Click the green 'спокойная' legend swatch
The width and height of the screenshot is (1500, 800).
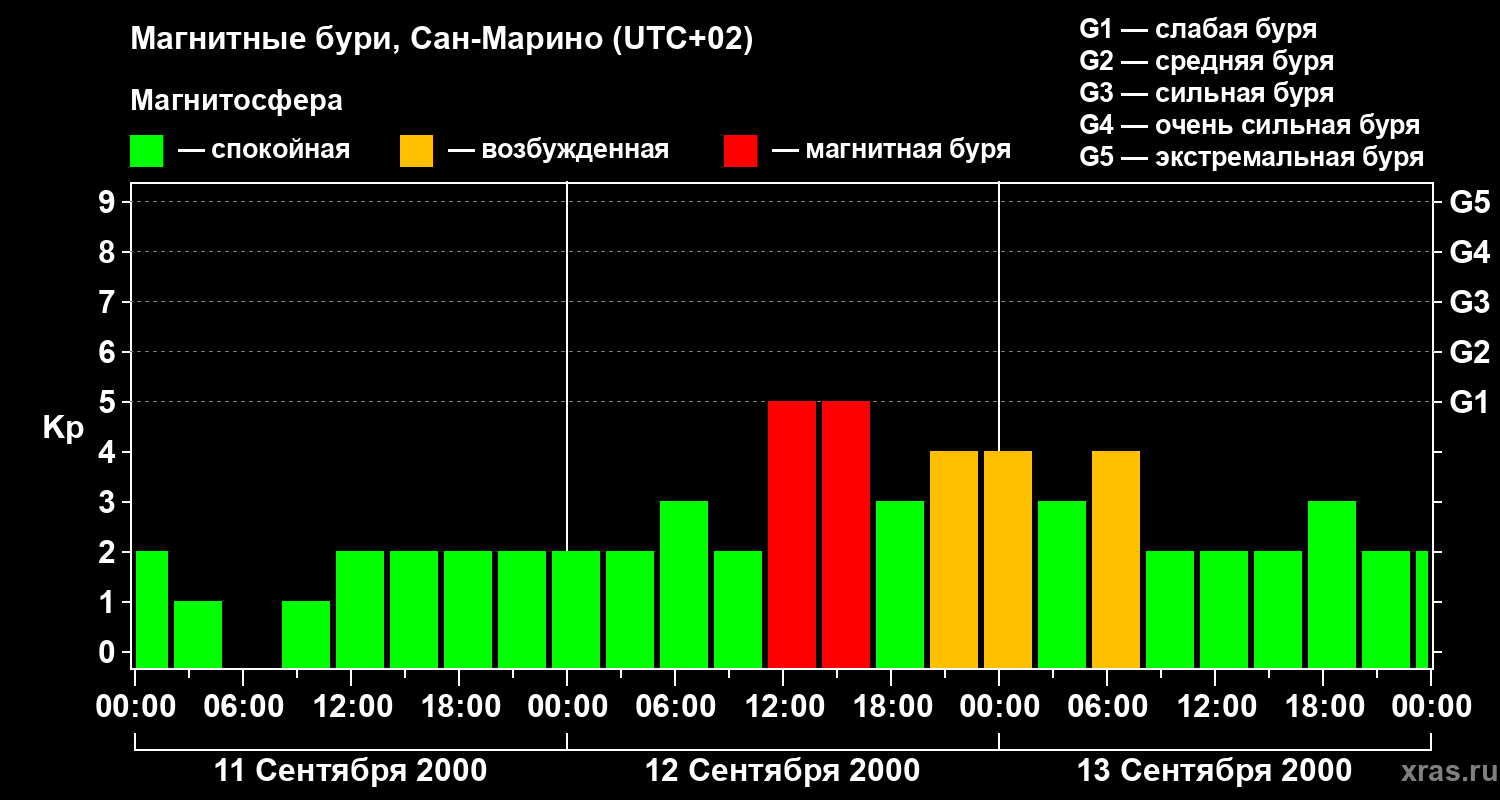click(147, 151)
